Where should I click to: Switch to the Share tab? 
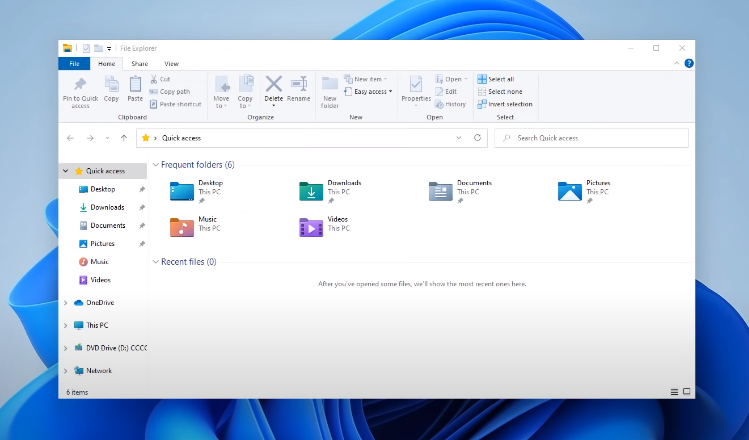139,64
